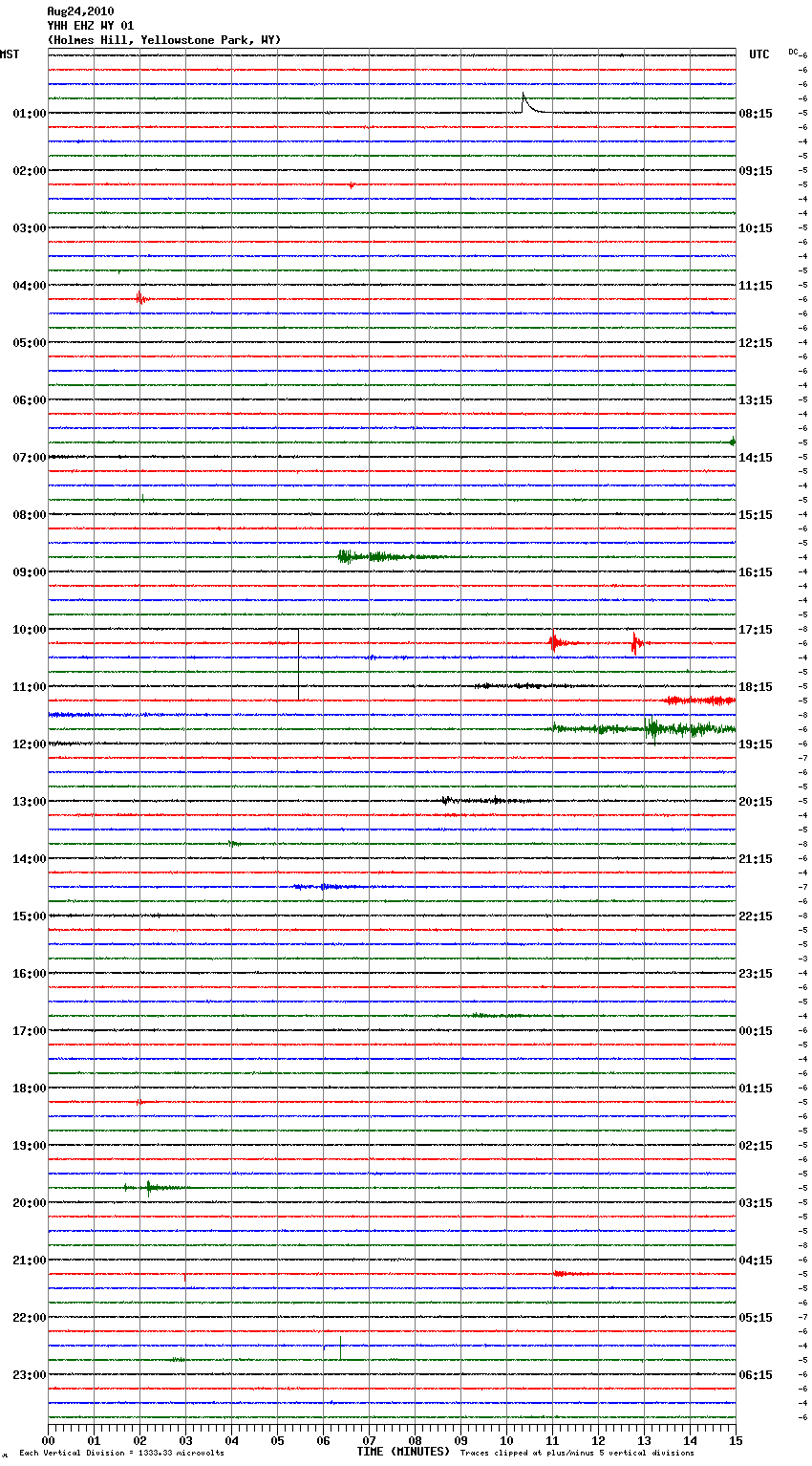Click the red burst after 04:00
Image resolution: width=812 pixels, height=1466 pixels.
pos(140,298)
